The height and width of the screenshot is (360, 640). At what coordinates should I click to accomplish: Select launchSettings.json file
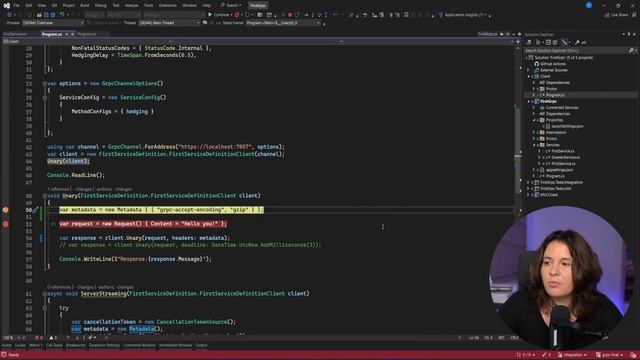click(x=567, y=126)
